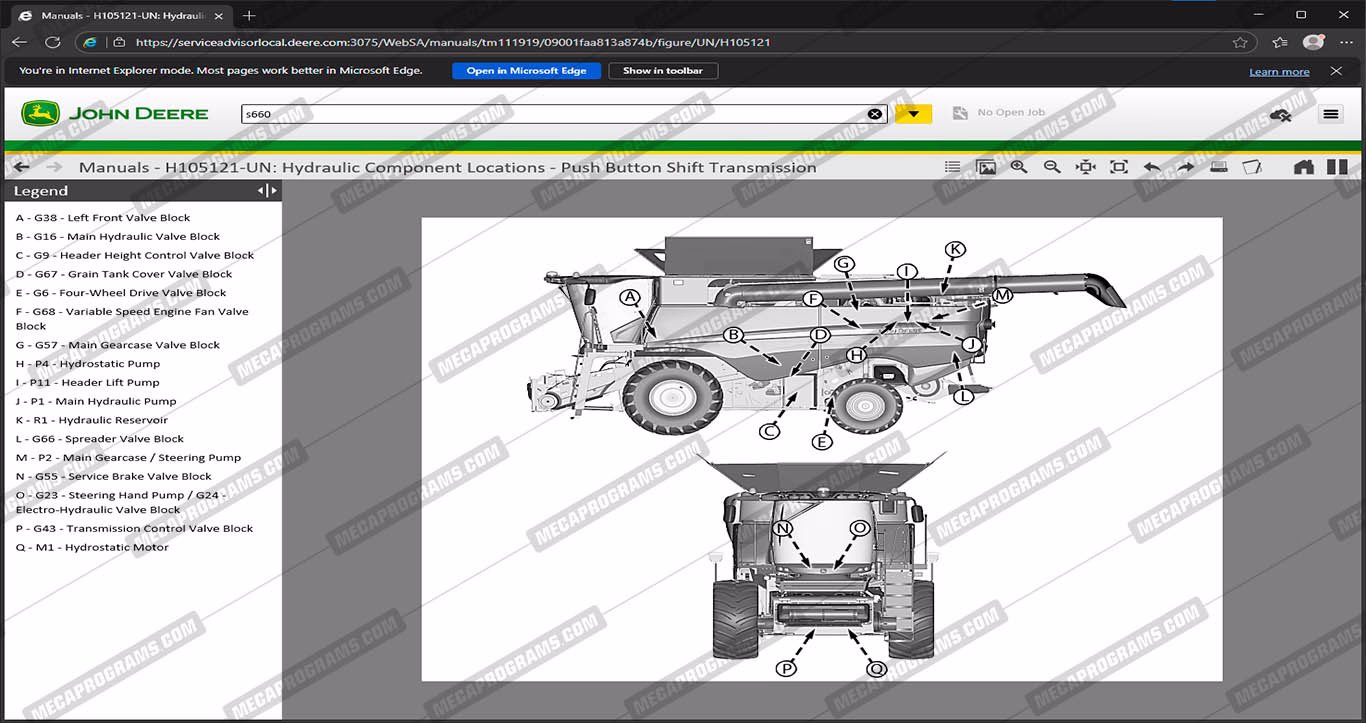
Task: Click the table of contents list icon
Action: (953, 167)
